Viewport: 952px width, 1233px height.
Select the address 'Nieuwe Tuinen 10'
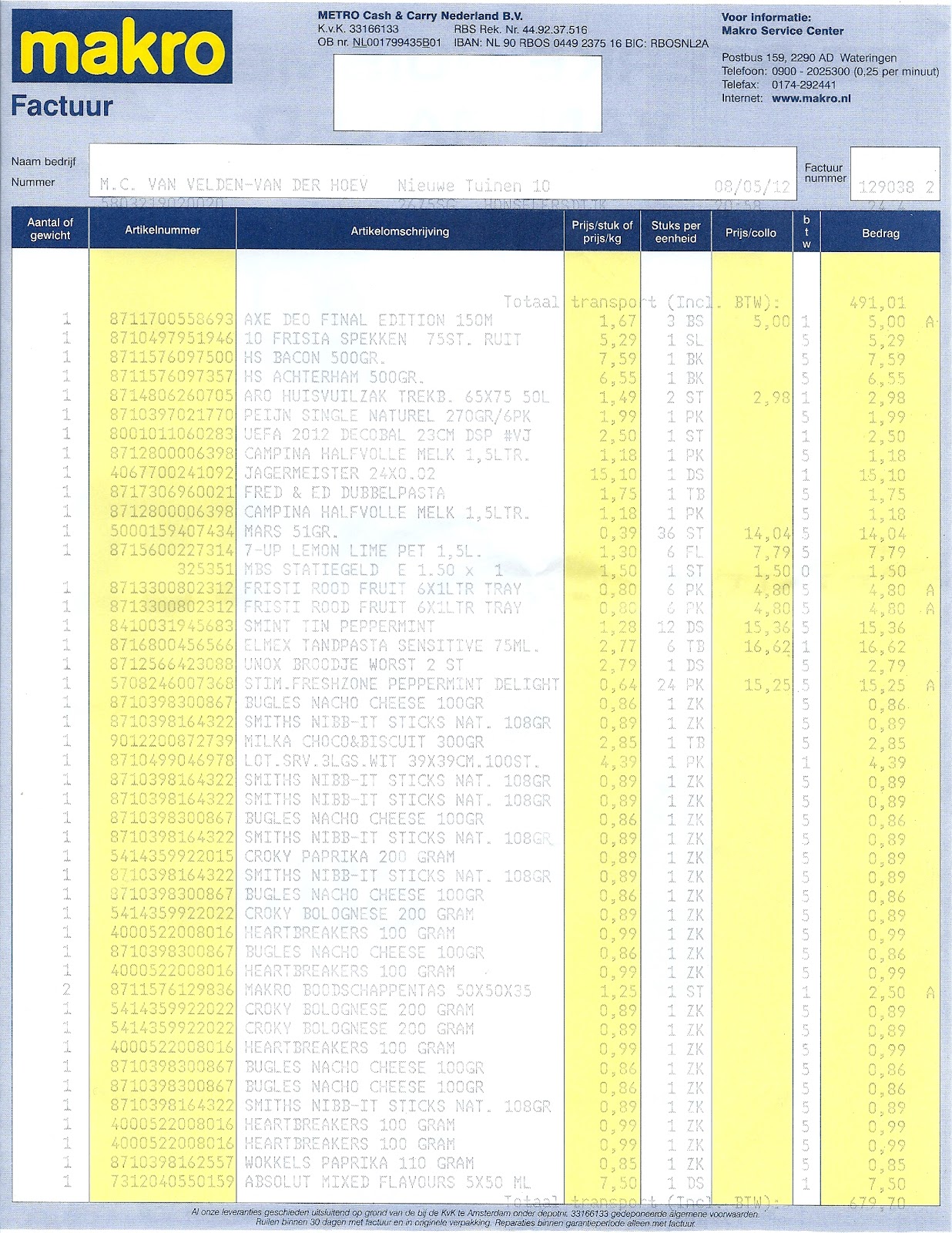474,186
